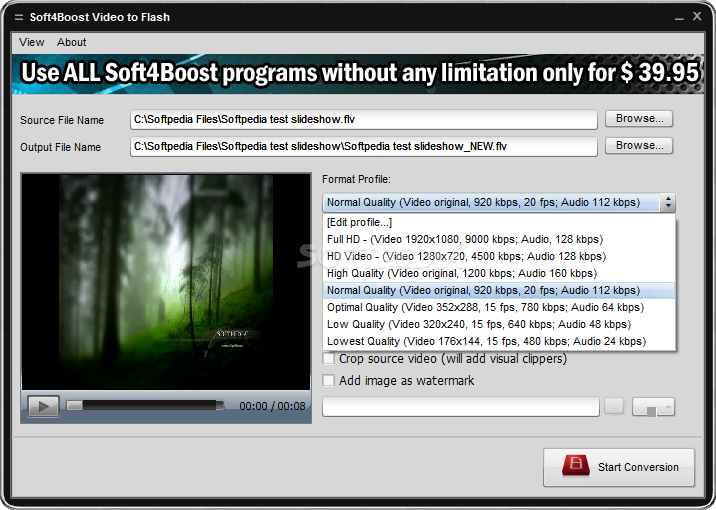The image size is (716, 510).
Task: Enable Add image as watermark checkbox
Action: 328,380
